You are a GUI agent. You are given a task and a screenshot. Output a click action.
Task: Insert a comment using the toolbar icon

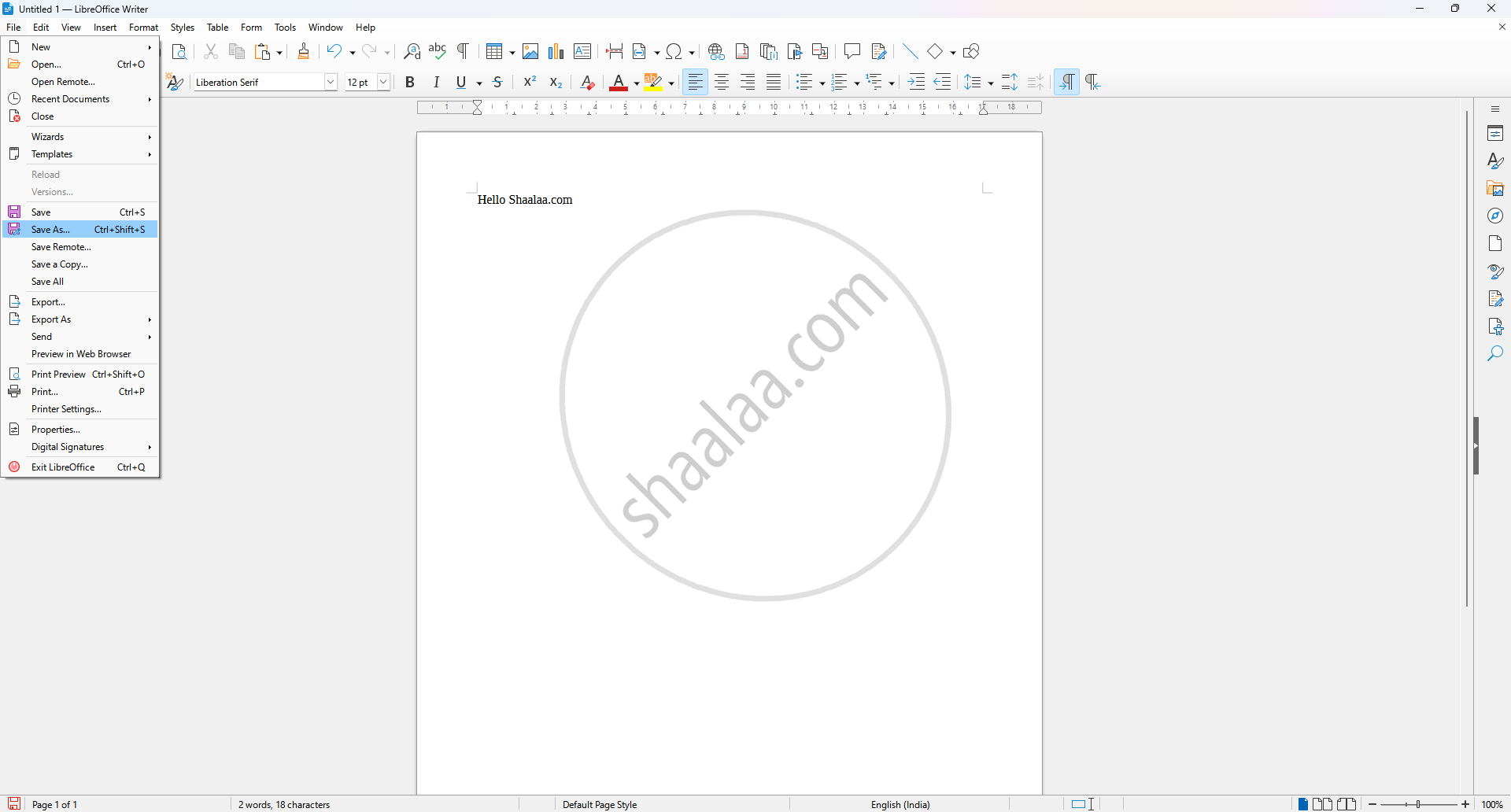click(852, 52)
